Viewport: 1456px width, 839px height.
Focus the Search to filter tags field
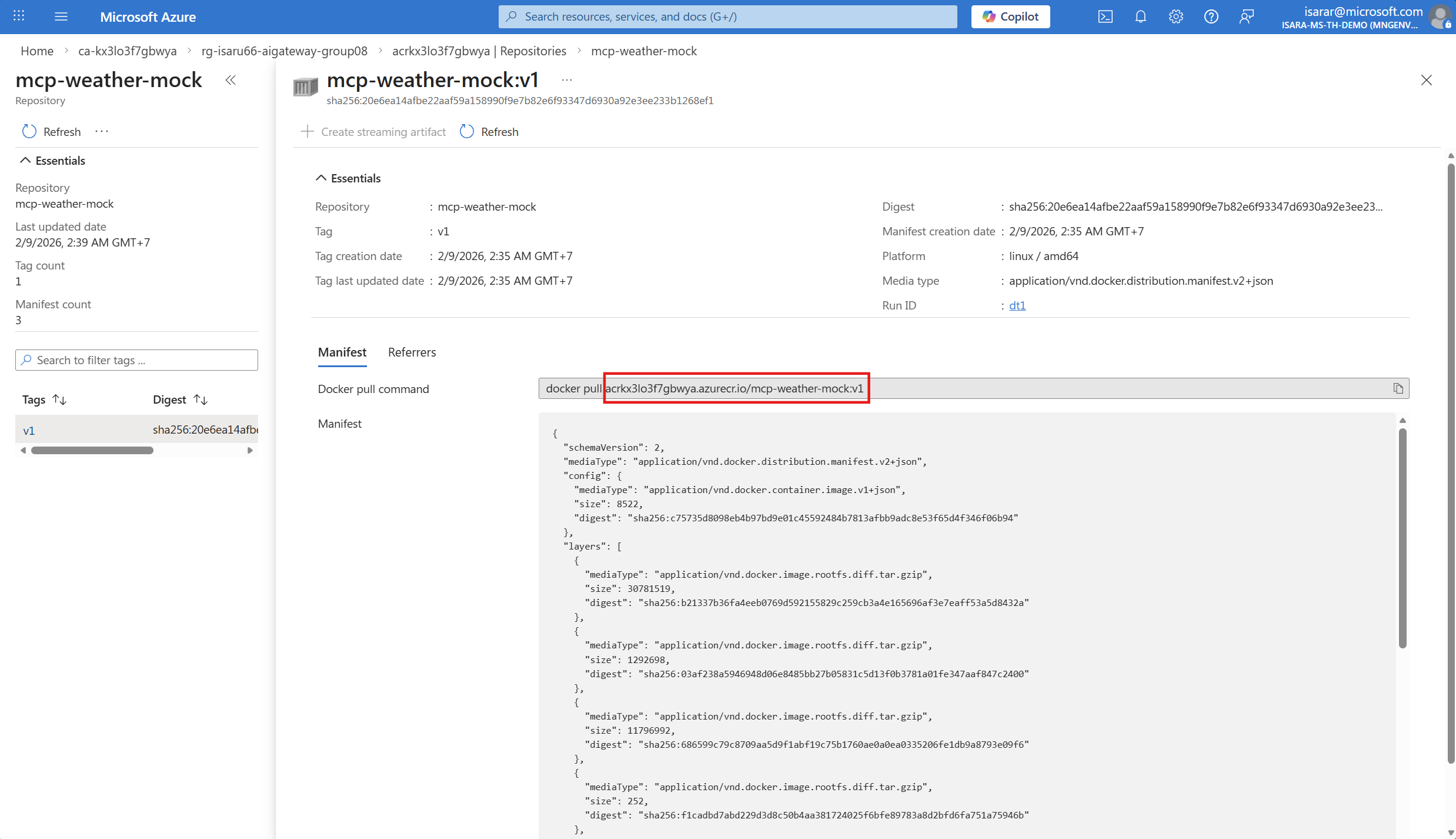coord(136,360)
